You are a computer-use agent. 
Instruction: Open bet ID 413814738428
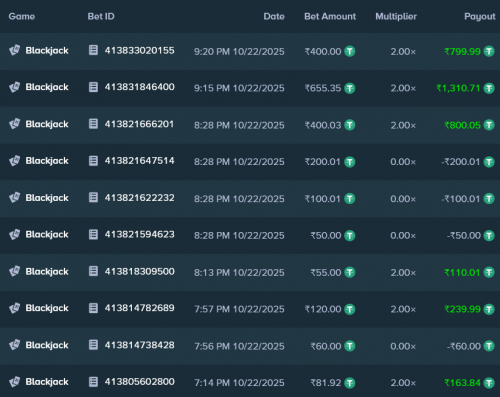coord(140,345)
